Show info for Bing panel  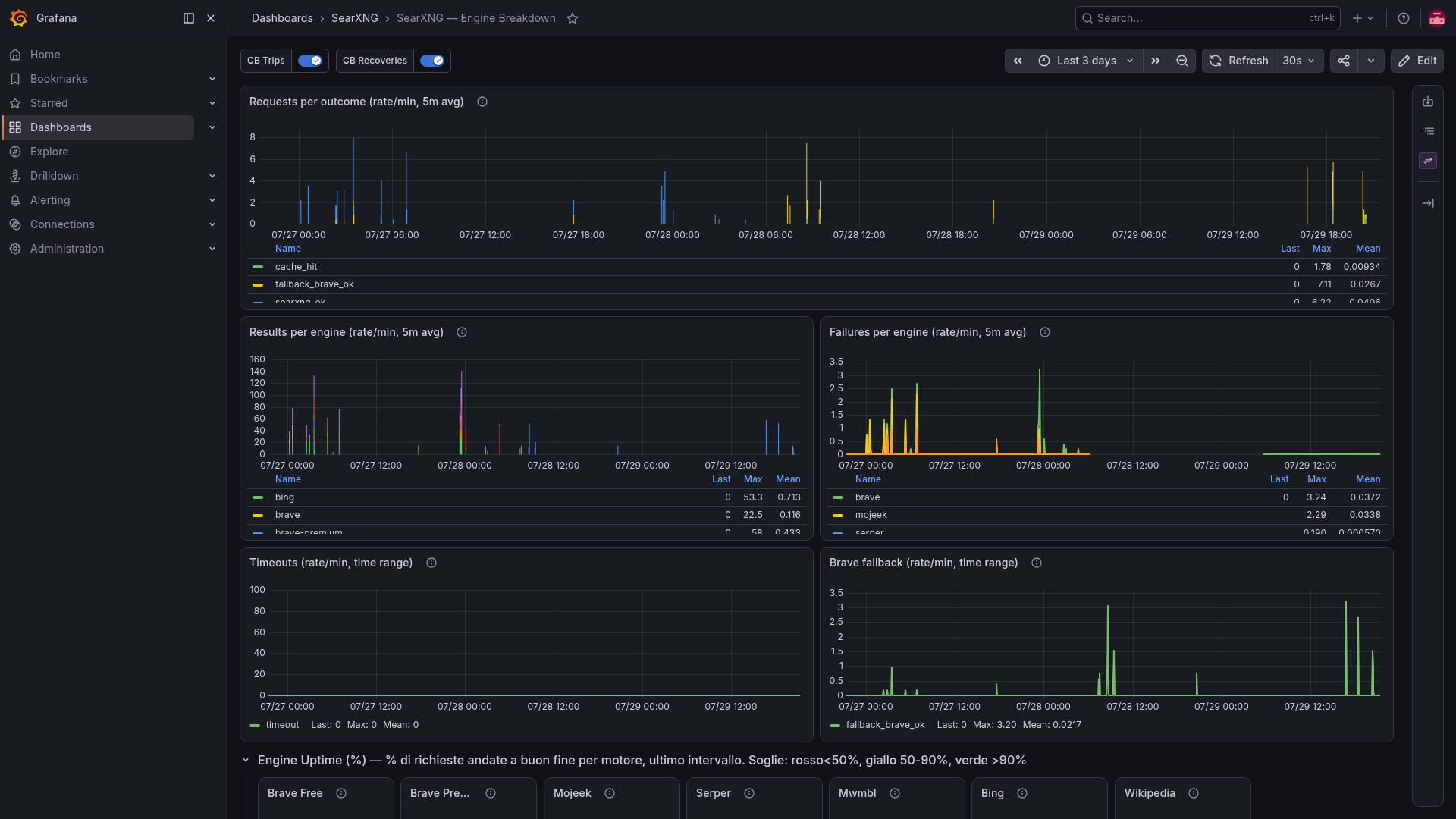pyautogui.click(x=1022, y=793)
